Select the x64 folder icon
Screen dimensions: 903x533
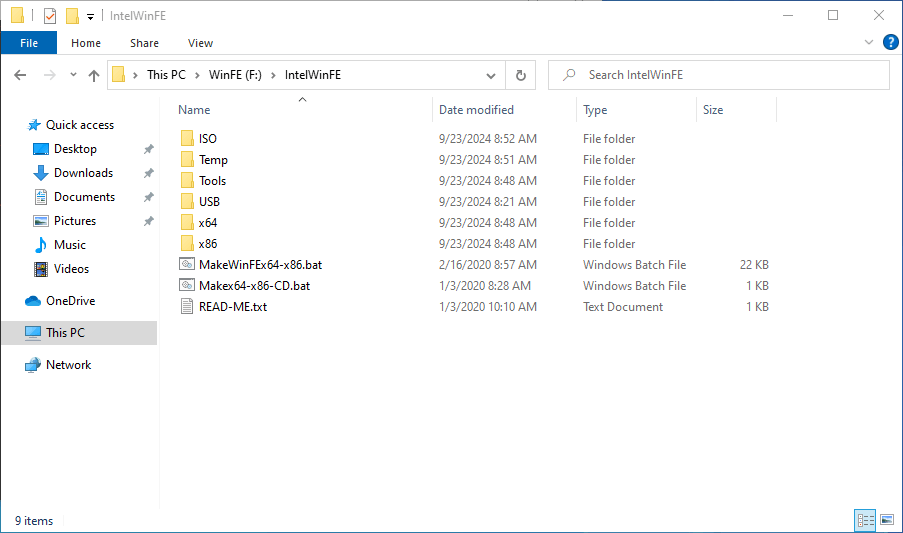(187, 222)
